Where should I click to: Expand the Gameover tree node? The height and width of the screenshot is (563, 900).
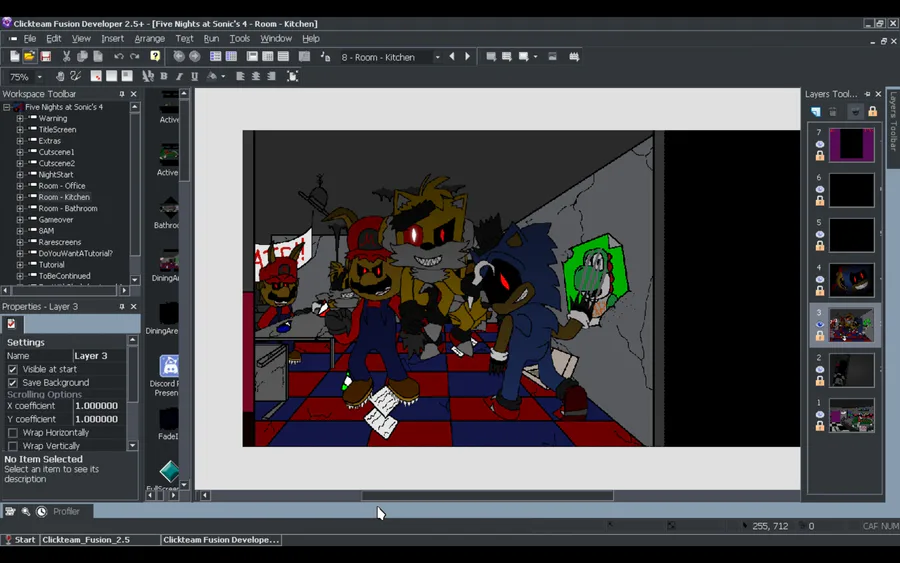coord(20,220)
